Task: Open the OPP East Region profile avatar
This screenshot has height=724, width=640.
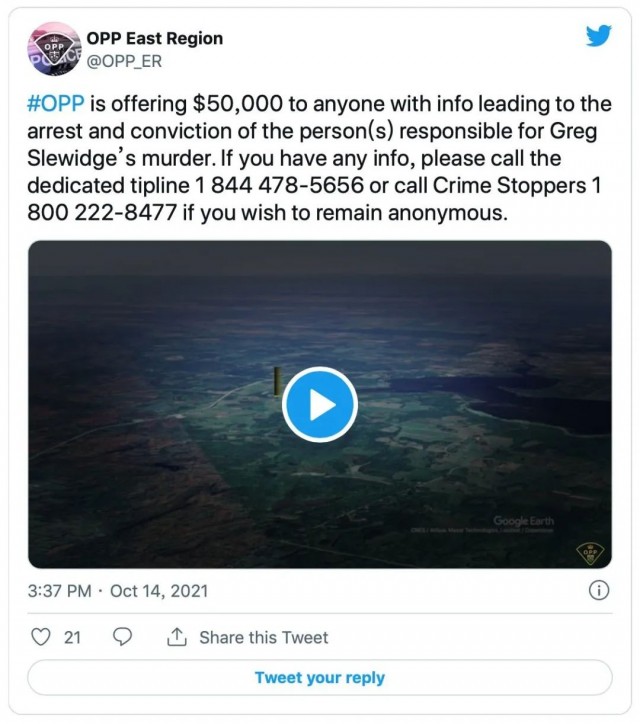Action: [x=56, y=49]
